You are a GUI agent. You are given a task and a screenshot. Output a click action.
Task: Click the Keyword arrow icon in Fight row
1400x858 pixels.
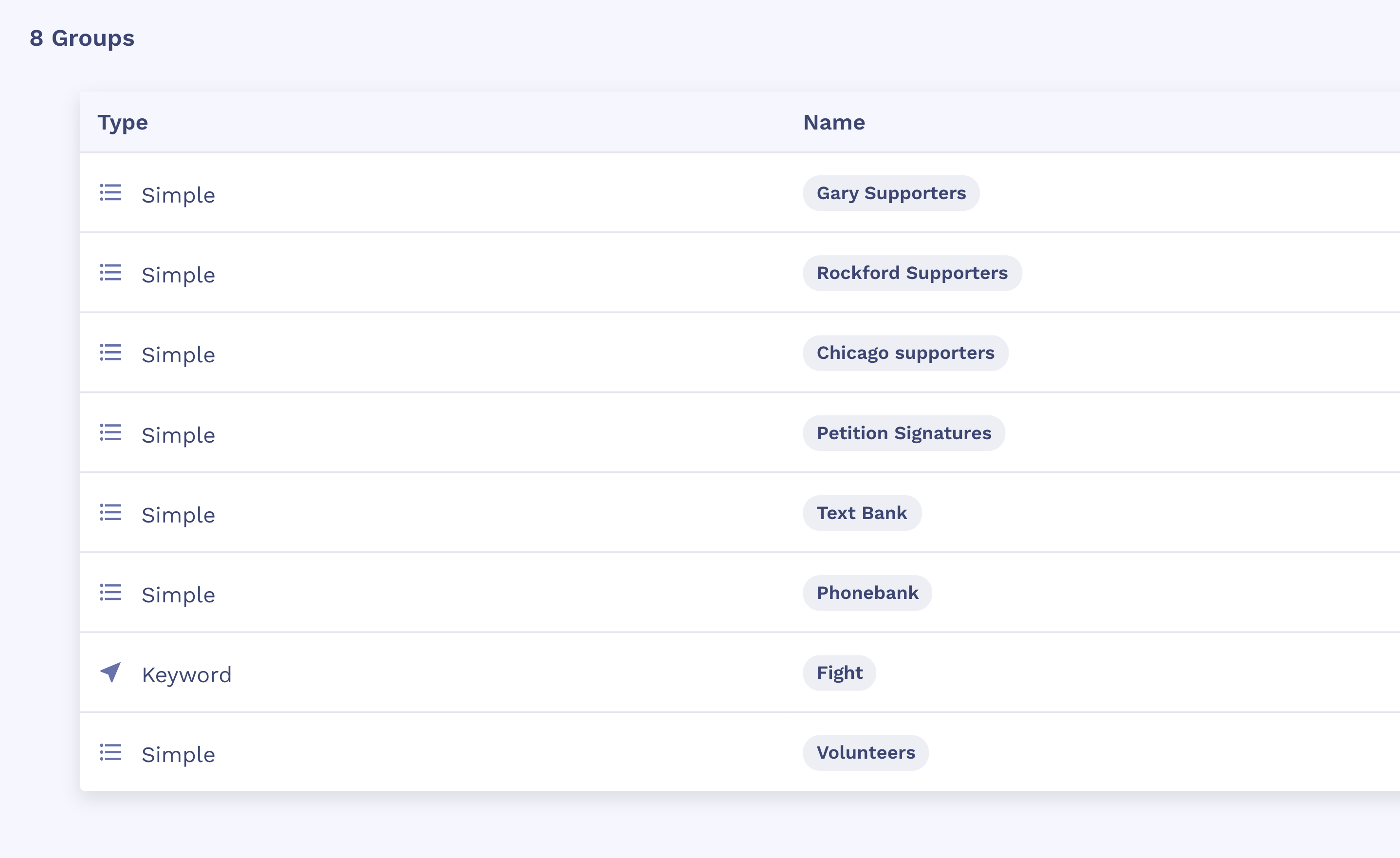point(111,672)
